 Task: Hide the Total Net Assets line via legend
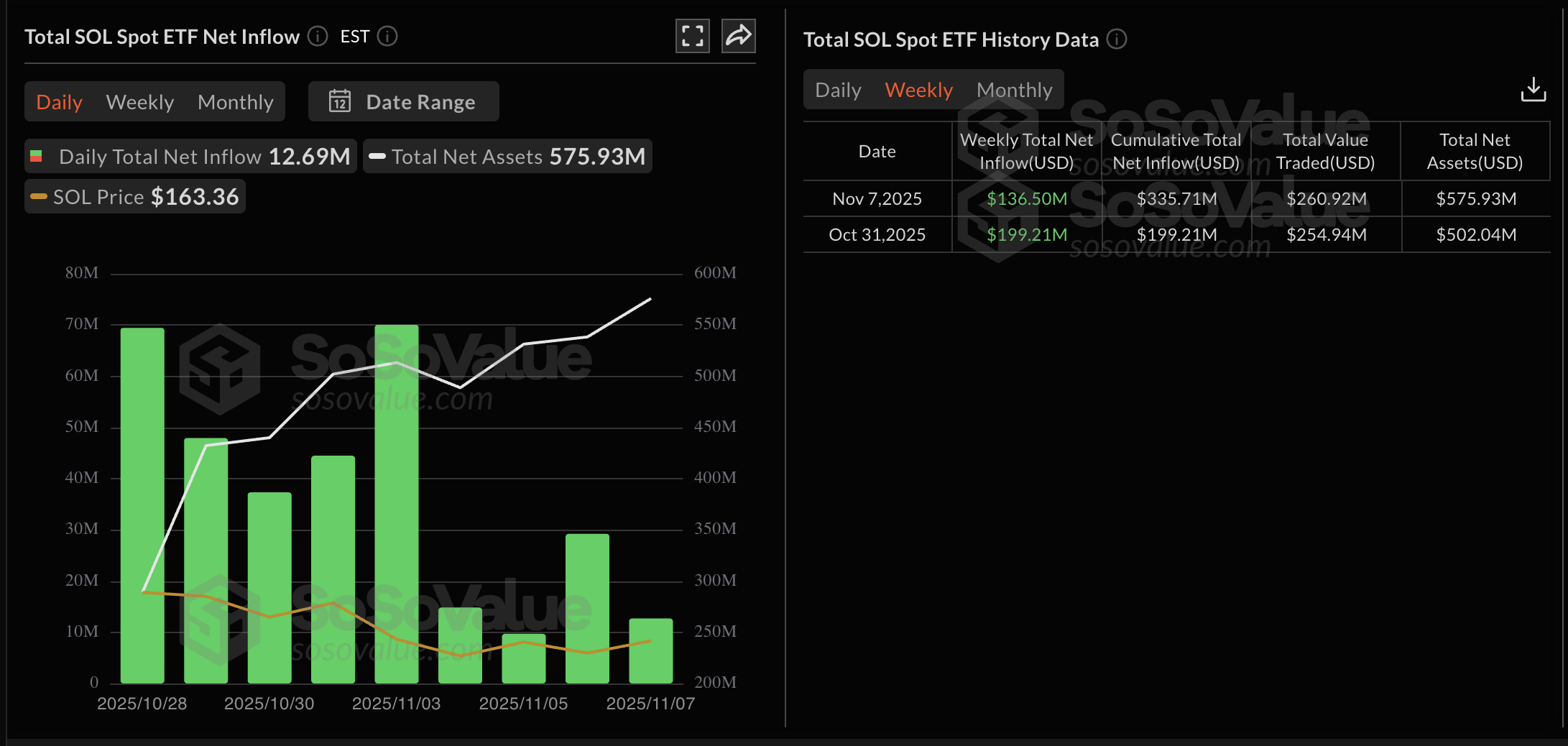[x=507, y=156]
